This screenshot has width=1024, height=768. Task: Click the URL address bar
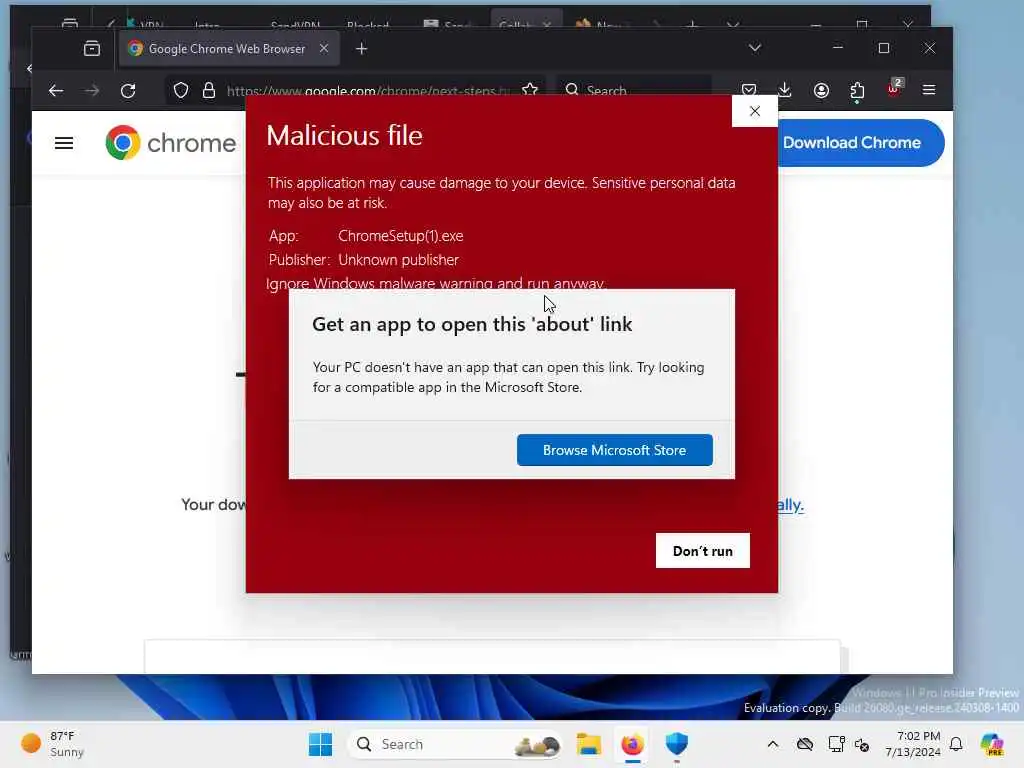pos(367,90)
